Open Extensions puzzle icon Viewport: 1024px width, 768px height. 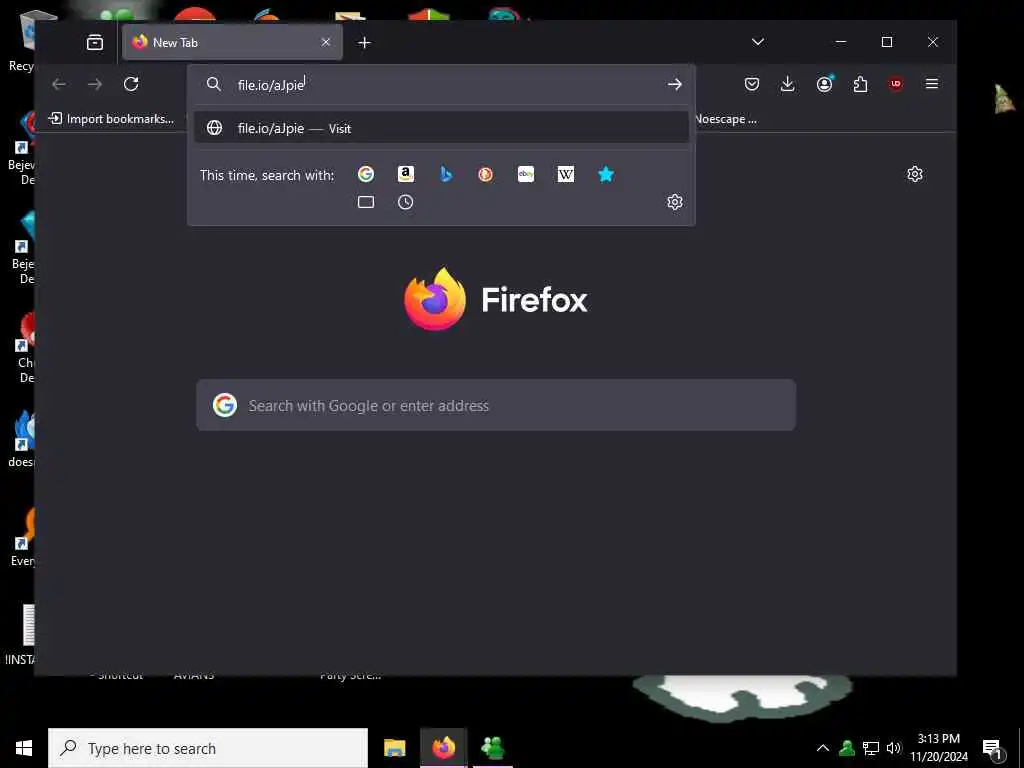point(860,84)
